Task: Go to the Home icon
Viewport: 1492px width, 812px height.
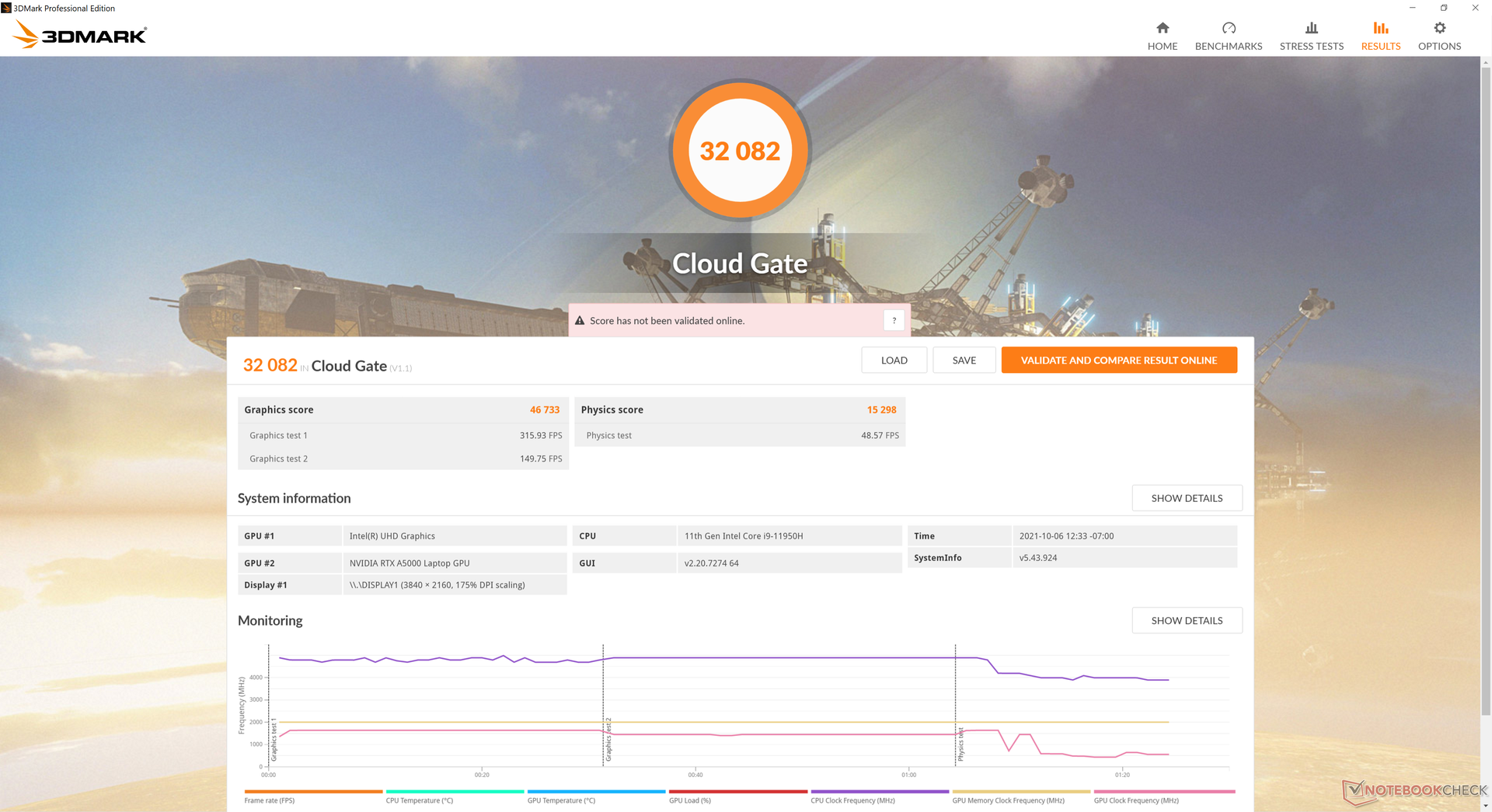Action: point(1162,28)
